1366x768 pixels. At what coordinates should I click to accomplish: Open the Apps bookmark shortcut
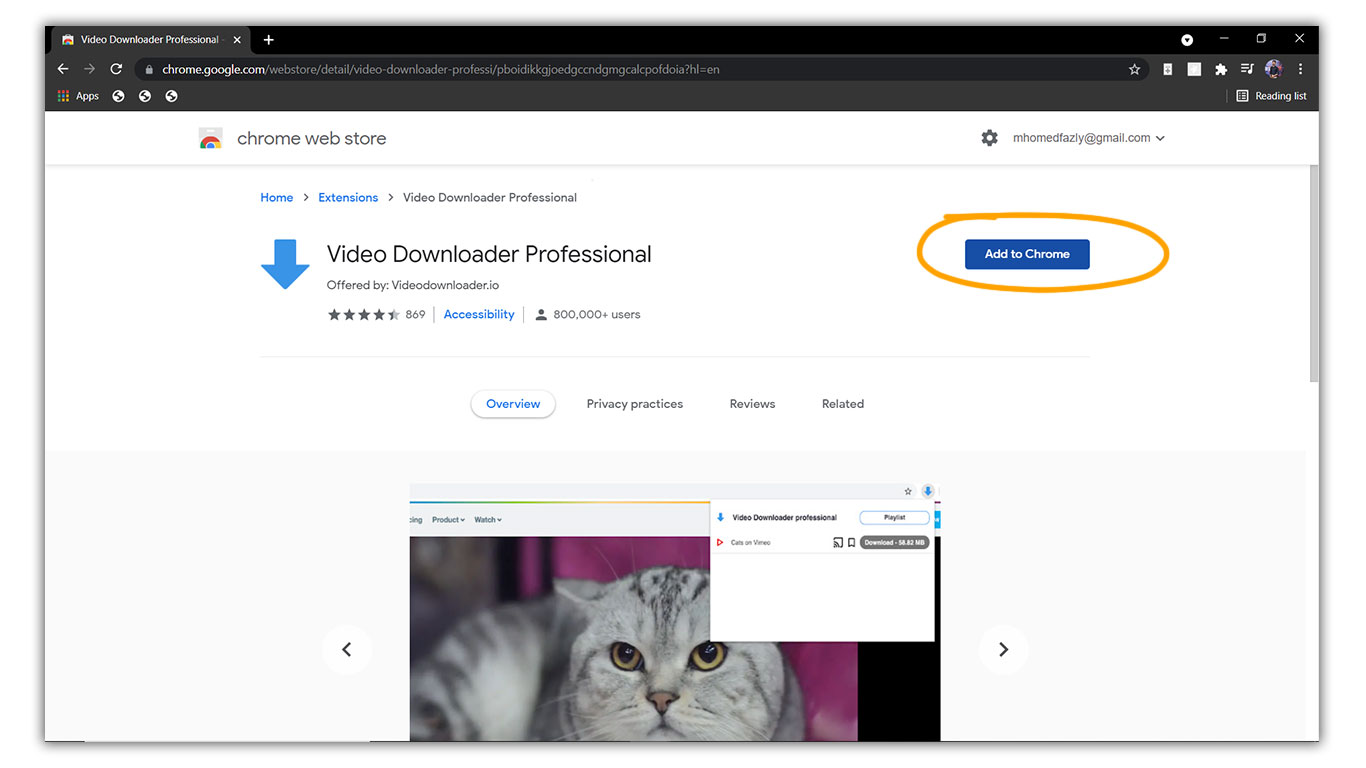point(79,96)
